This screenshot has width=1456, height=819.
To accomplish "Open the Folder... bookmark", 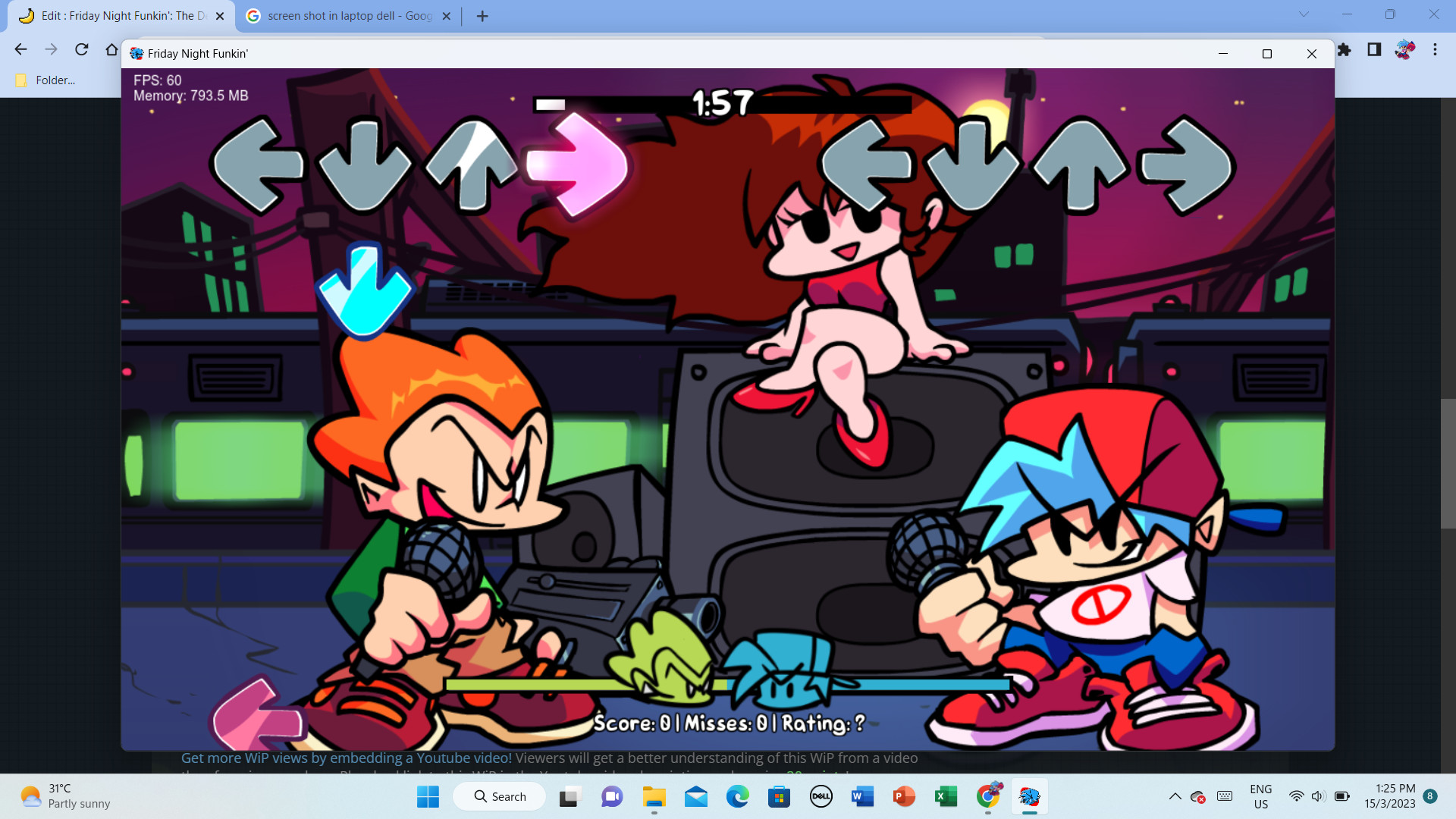I will pyautogui.click(x=45, y=80).
